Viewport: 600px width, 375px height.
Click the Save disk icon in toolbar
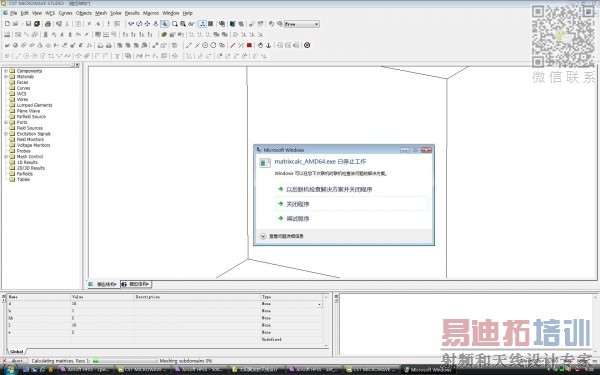click(x=28, y=24)
